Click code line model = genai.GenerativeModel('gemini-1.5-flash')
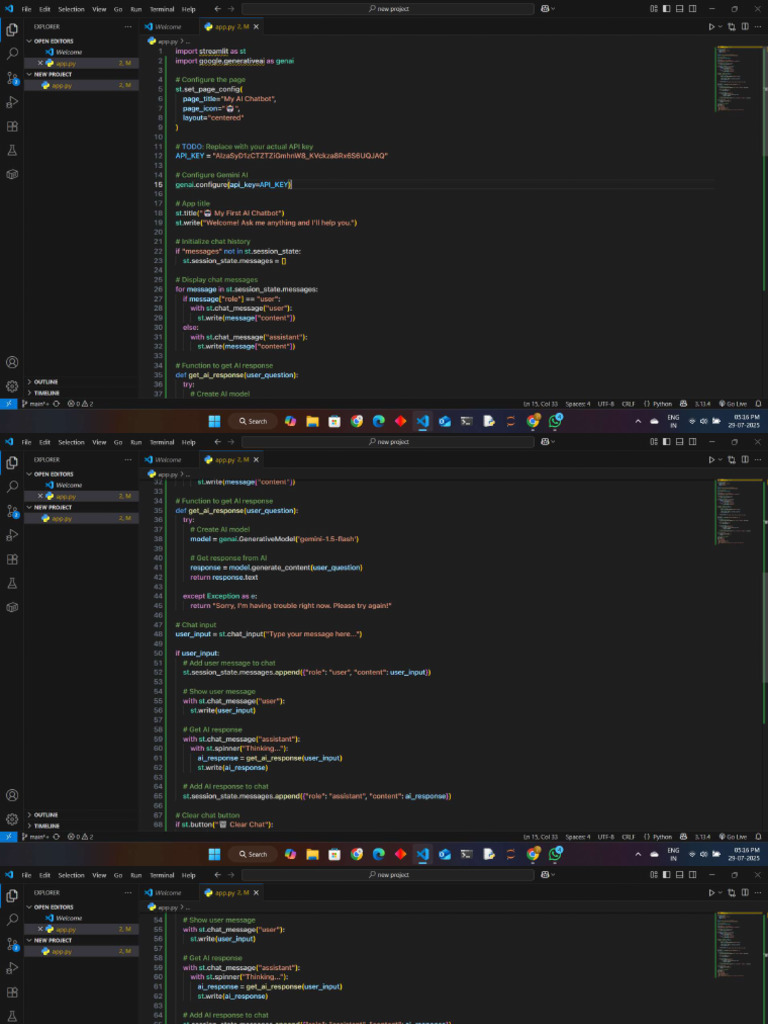This screenshot has height=1024, width=768. click(275, 539)
